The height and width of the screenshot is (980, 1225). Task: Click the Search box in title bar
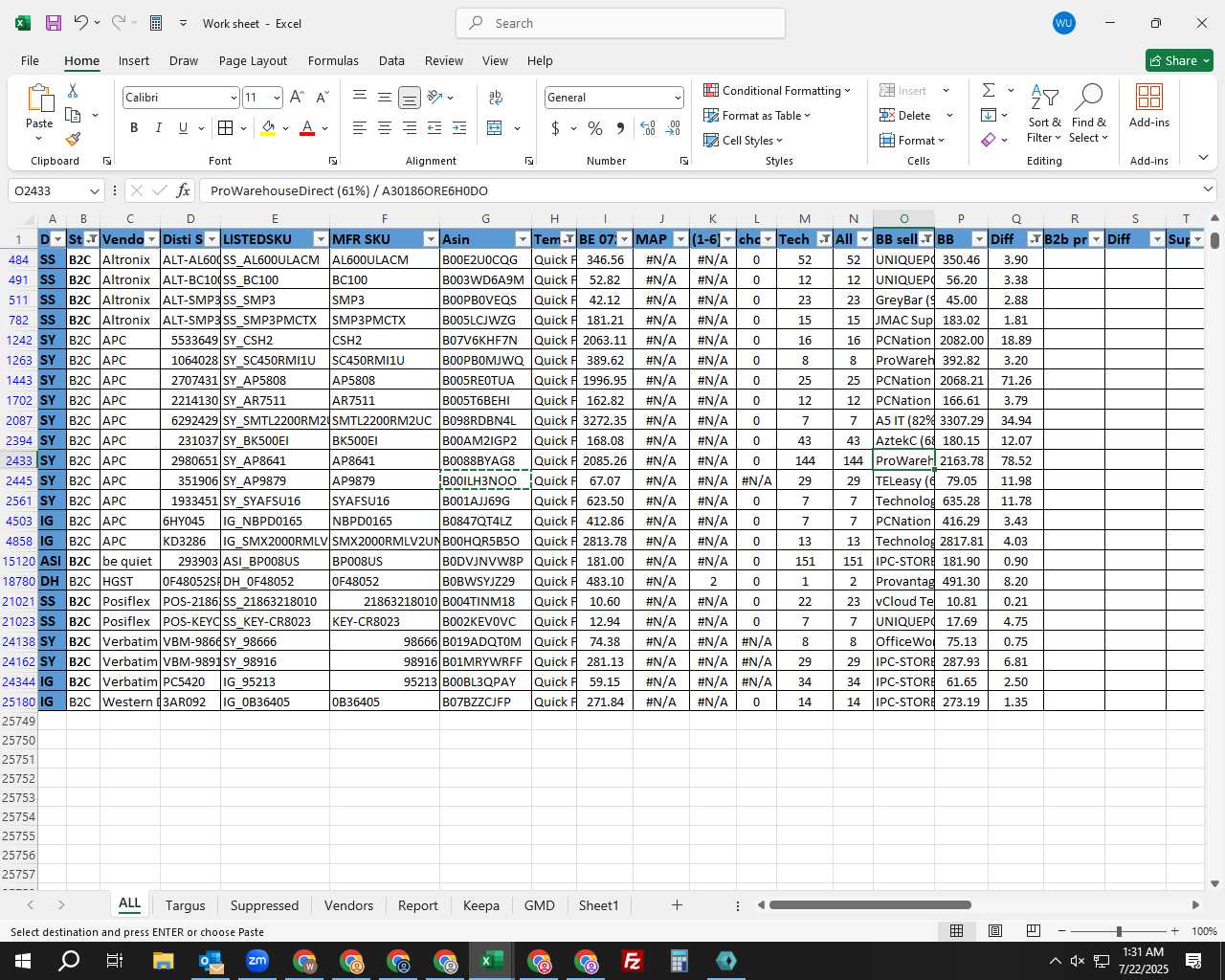tap(620, 23)
